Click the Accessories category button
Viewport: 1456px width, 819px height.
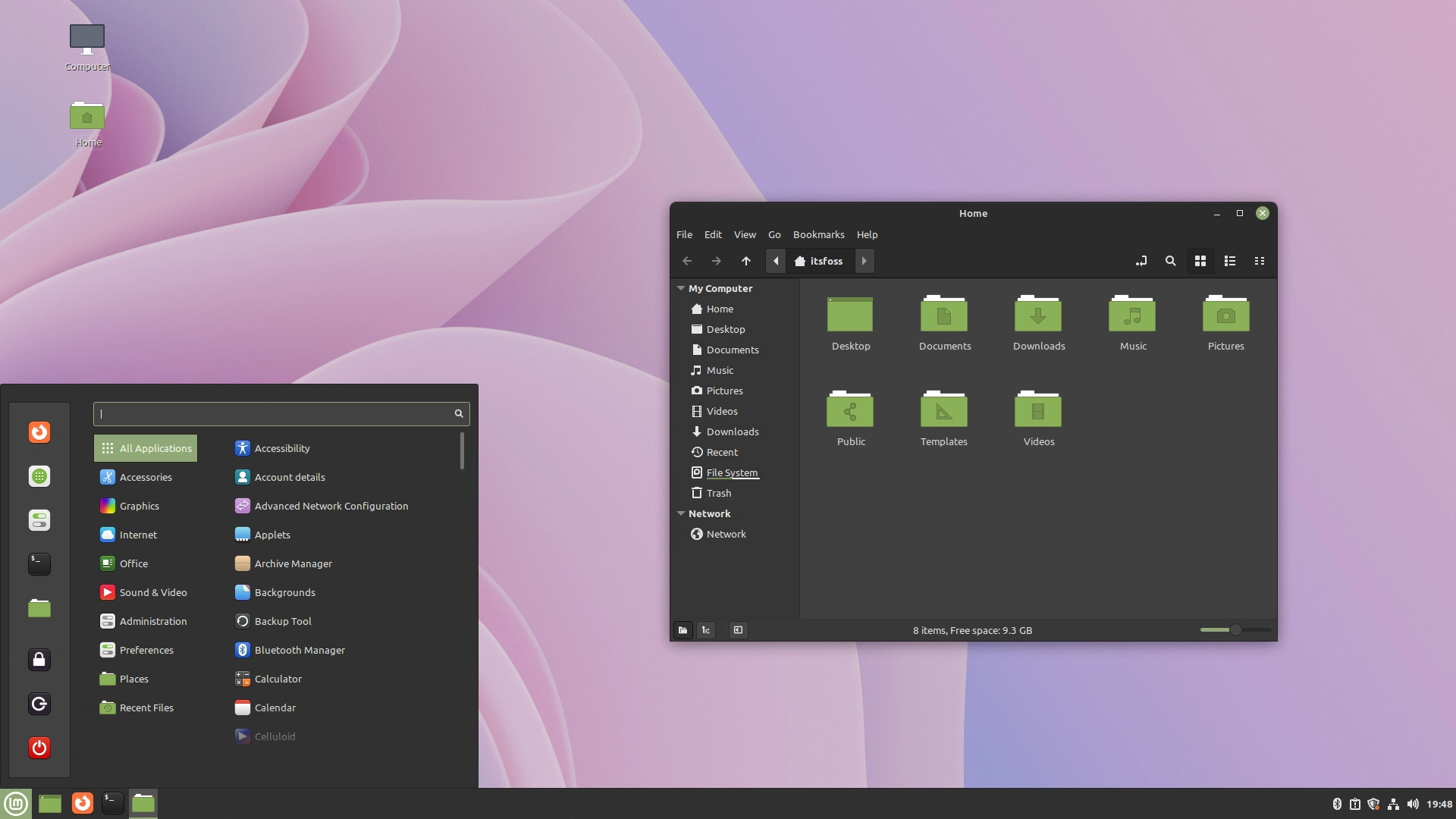tap(146, 477)
